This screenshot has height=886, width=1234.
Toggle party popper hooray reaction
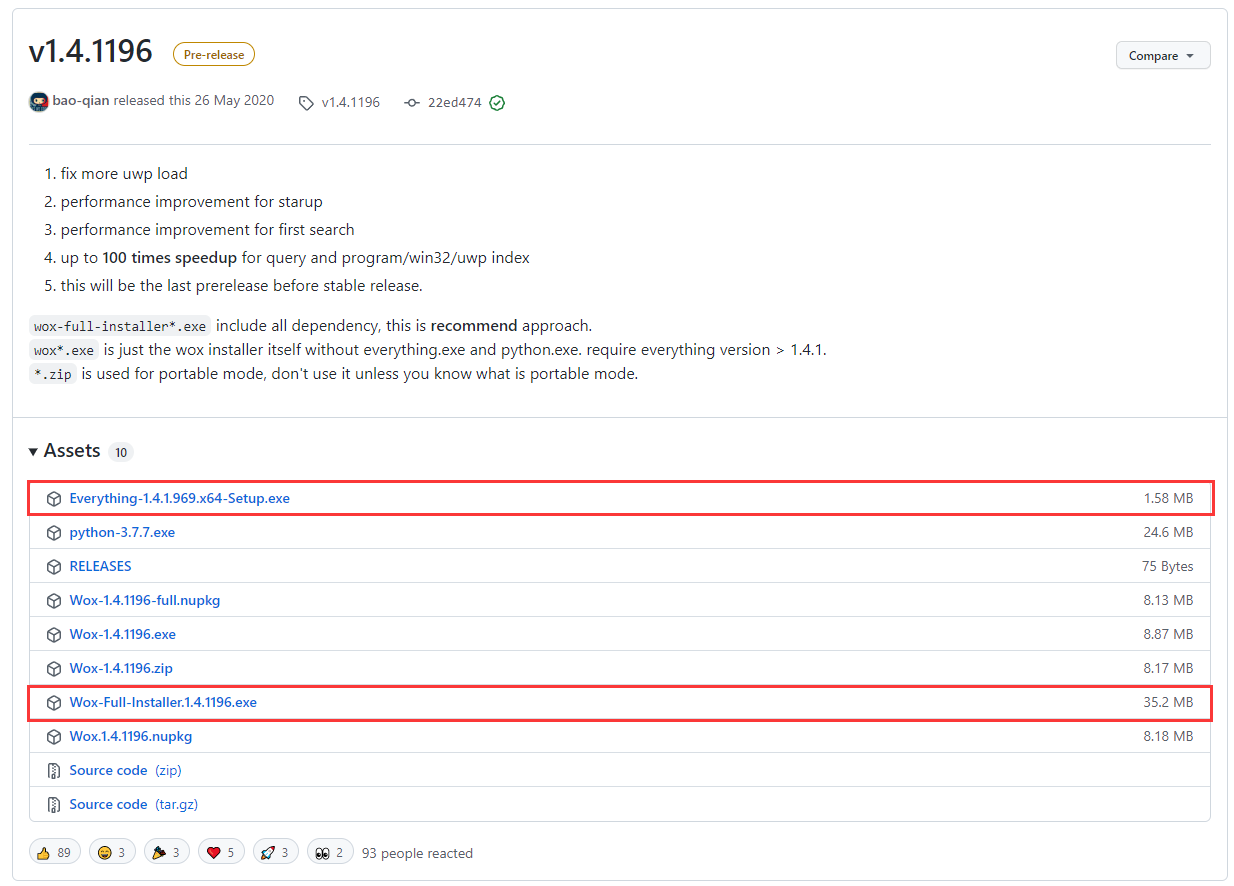tap(167, 852)
